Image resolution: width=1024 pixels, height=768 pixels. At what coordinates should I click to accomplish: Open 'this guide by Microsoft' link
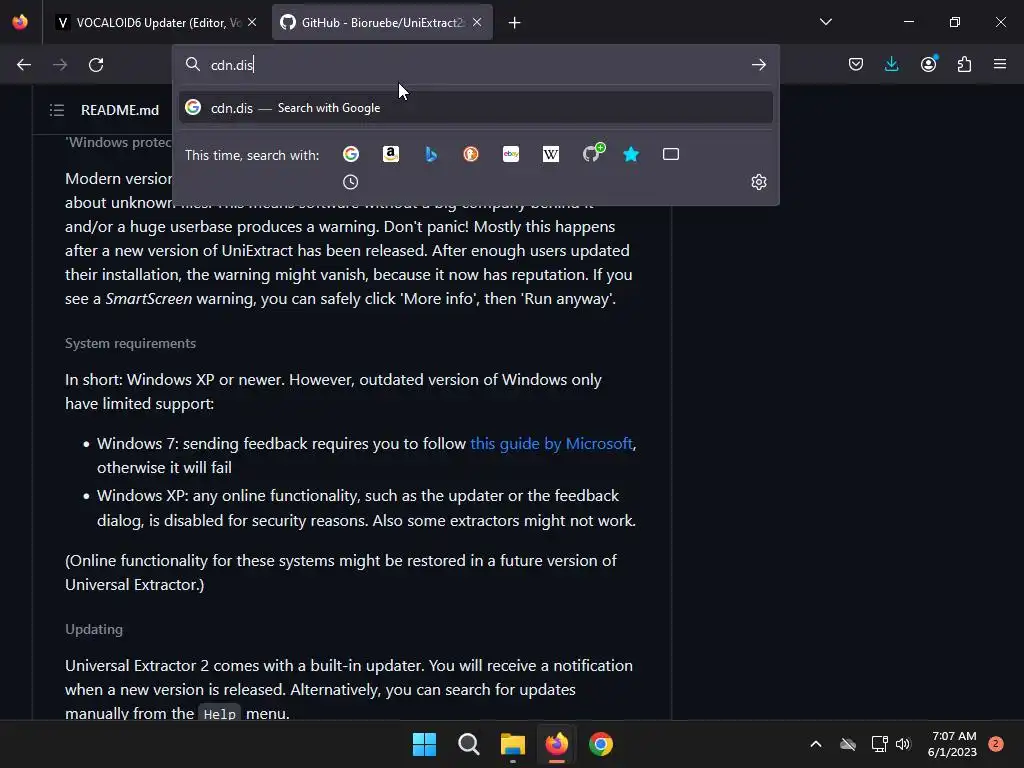pos(551,443)
